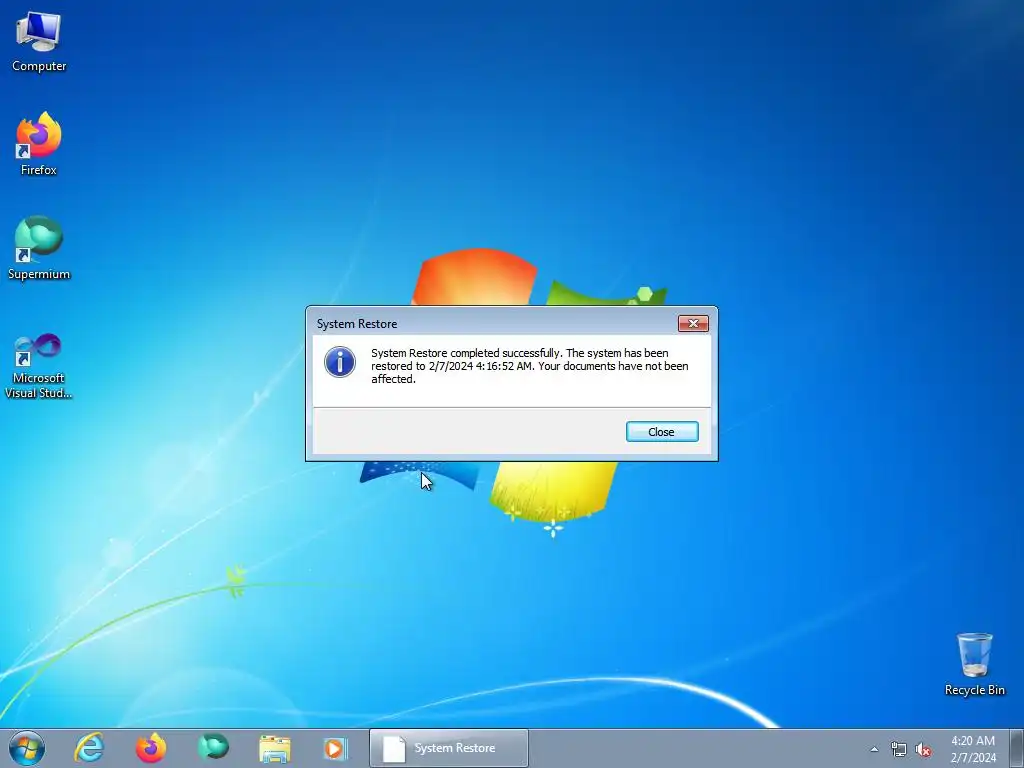Open Windows Explorer from the taskbar

coord(275,748)
